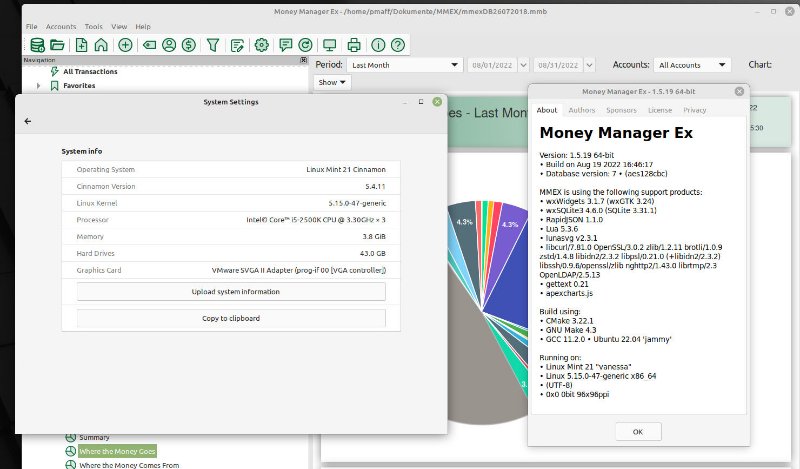The width and height of the screenshot is (800, 469).
Task: Go to the home page icon
Action: coord(101,45)
